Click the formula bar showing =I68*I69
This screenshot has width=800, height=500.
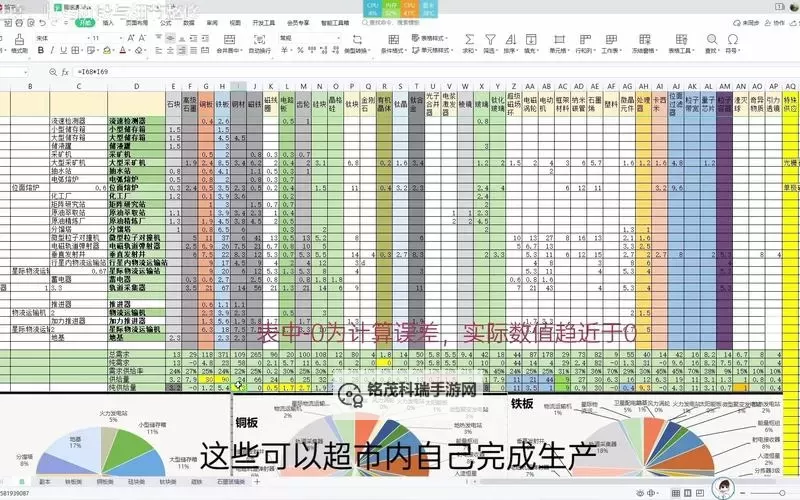point(434,72)
